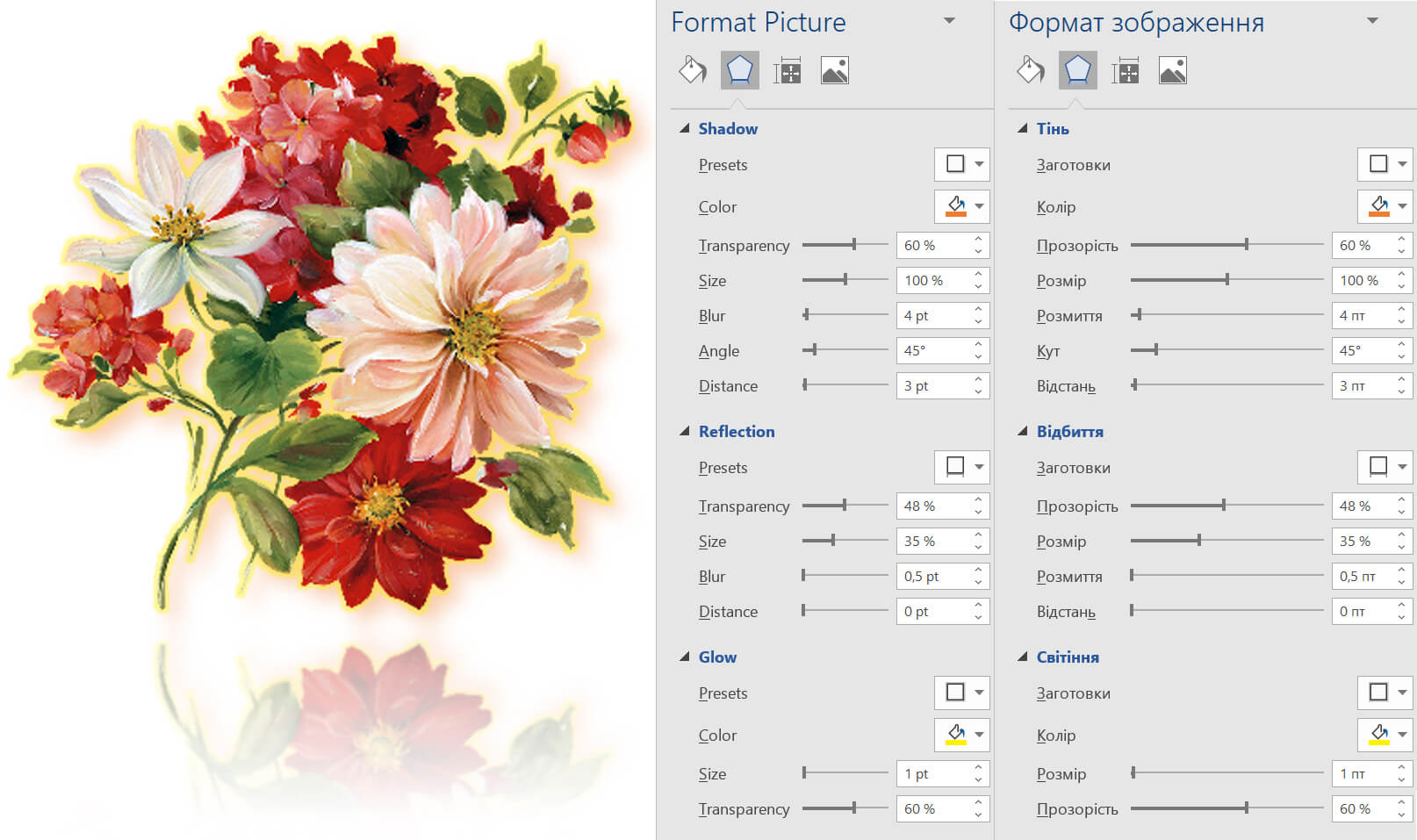Collapse the Shadow section
Image resolution: width=1417 pixels, height=840 pixels.
685,129
